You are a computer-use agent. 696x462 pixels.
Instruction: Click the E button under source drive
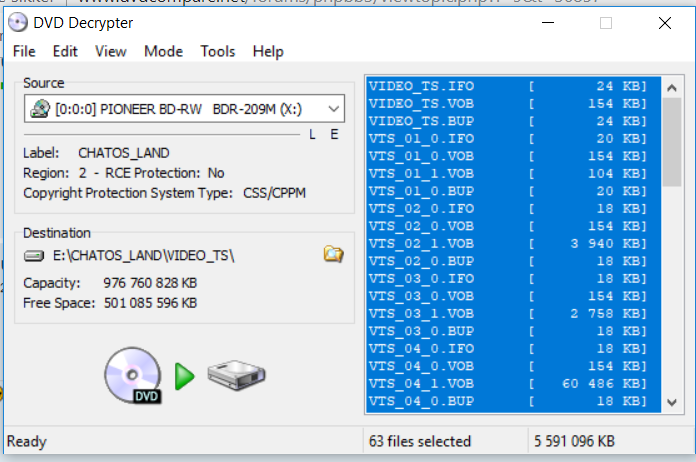tap(334, 134)
